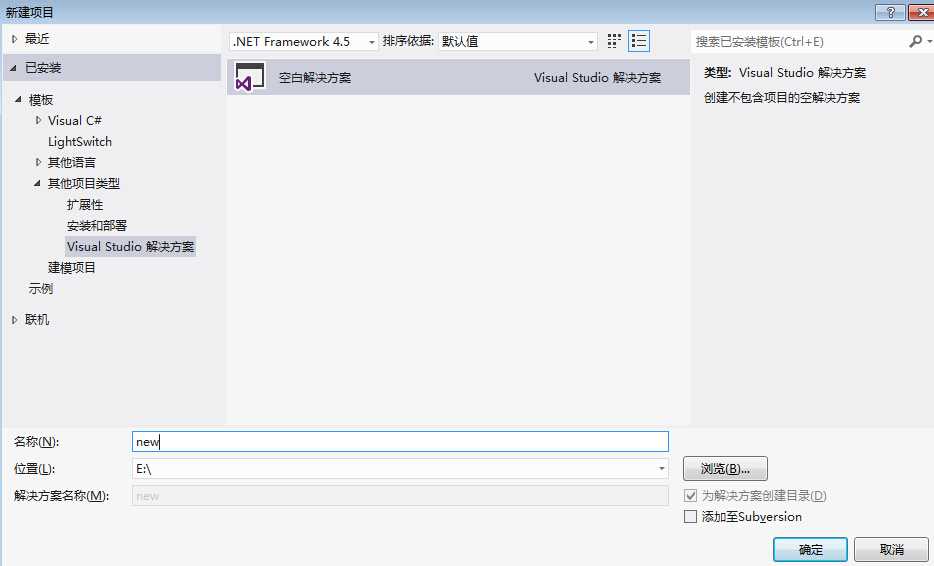Select Visual Studio 解决方案 tree item

[130, 247]
